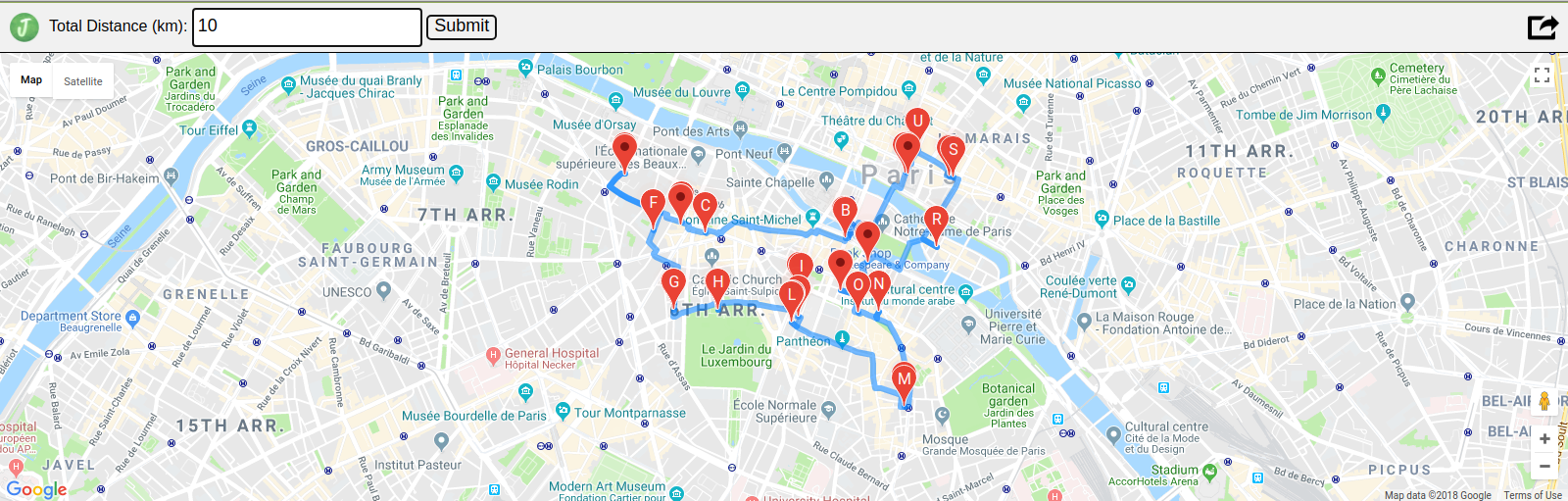Switch to Satellite view tab

[x=83, y=81]
